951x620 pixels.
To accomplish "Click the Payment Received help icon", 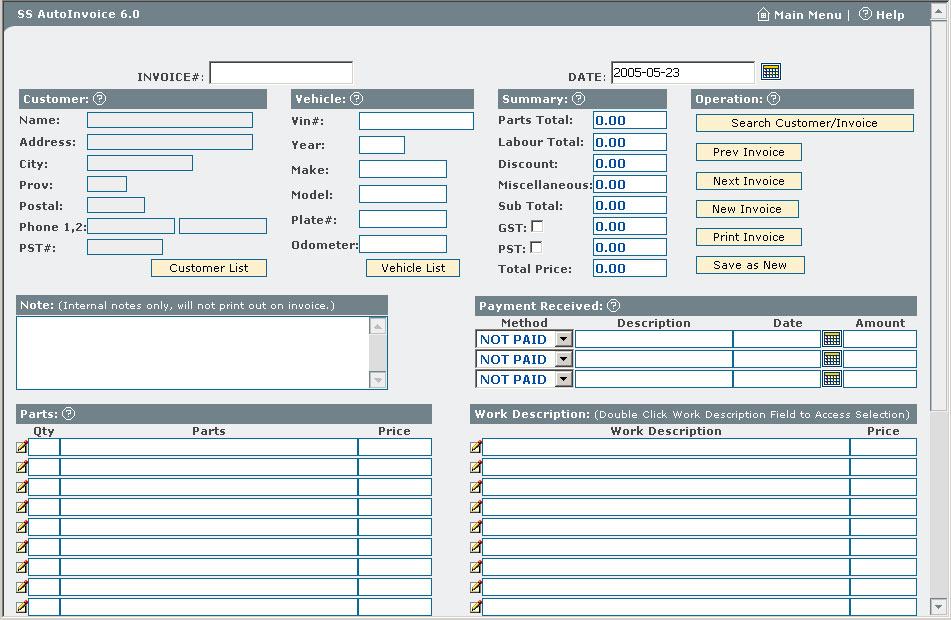I will (613, 306).
